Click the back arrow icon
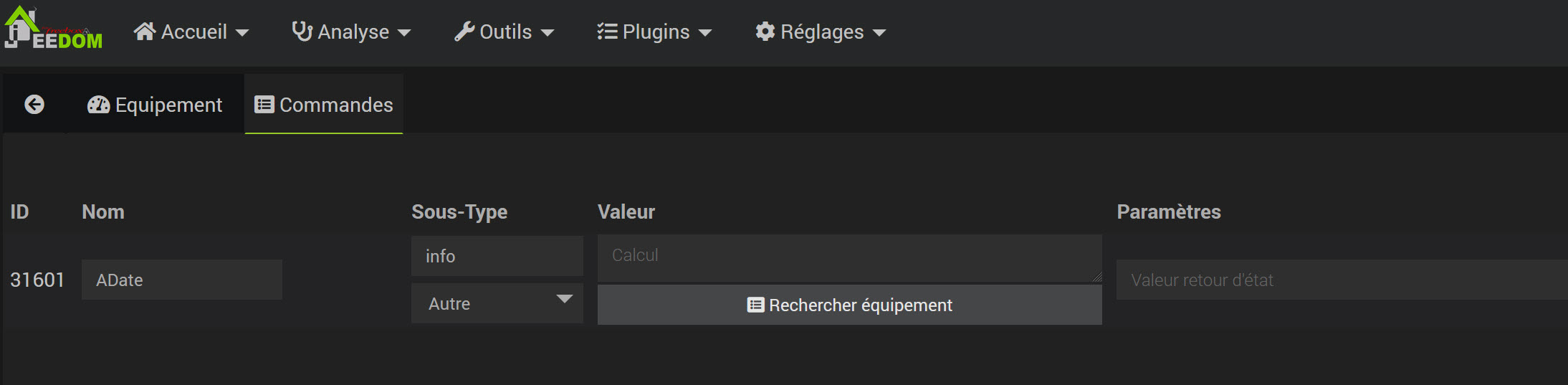This screenshot has height=385, width=1568. [34, 105]
